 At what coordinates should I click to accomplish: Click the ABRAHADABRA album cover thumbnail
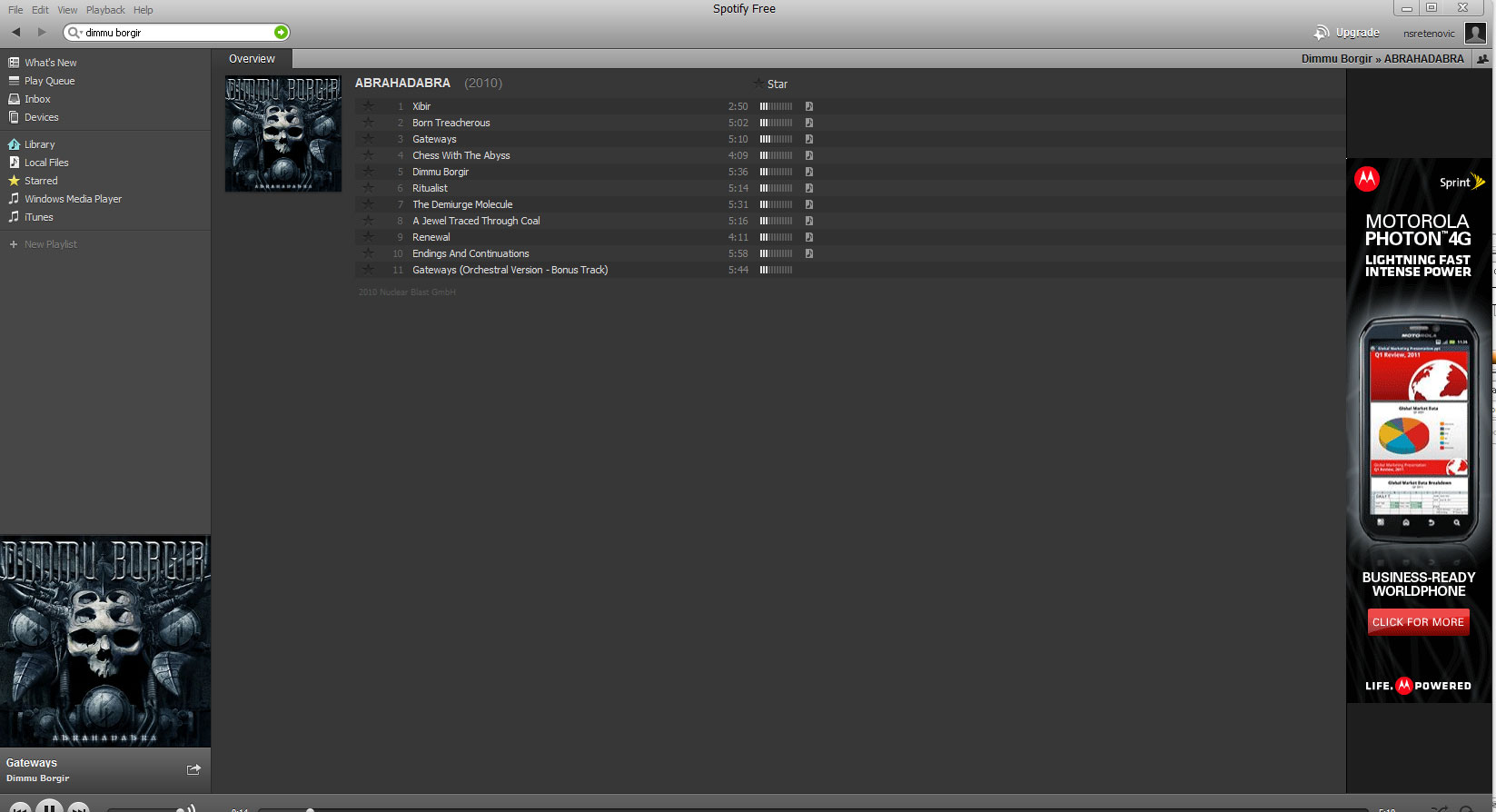(283, 134)
